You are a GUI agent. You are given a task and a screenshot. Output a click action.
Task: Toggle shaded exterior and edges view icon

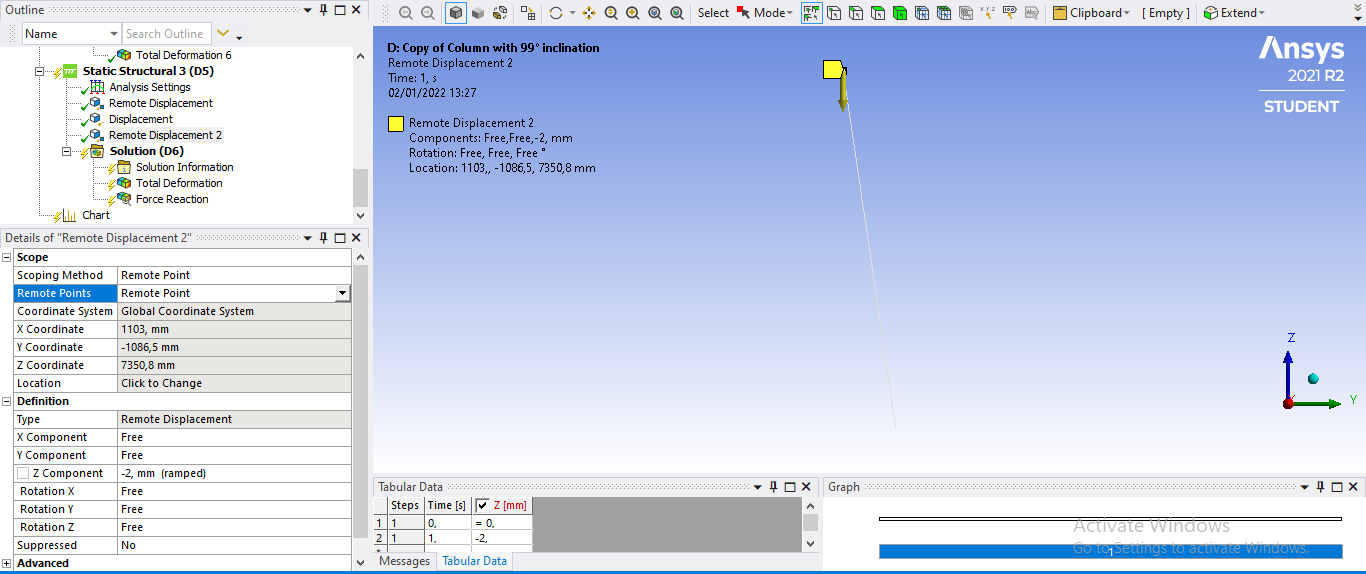[x=456, y=13]
